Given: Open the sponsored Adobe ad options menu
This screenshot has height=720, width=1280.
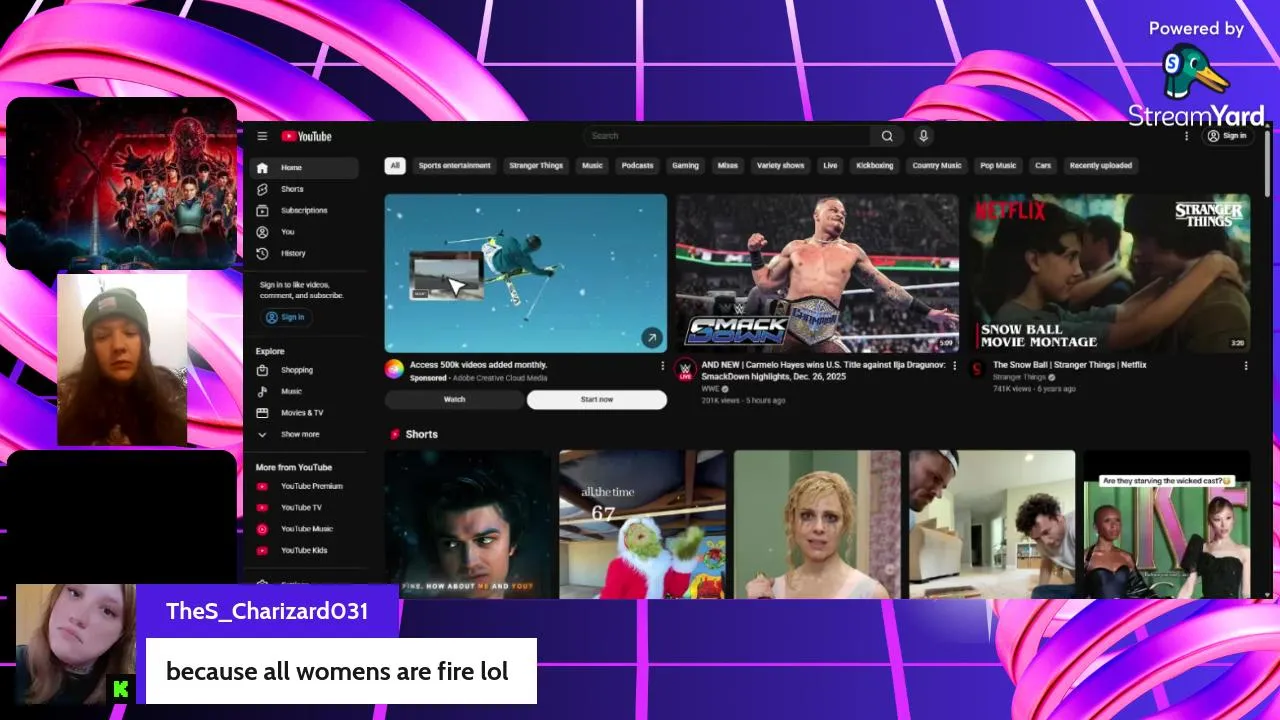Looking at the screenshot, I should pos(662,366).
